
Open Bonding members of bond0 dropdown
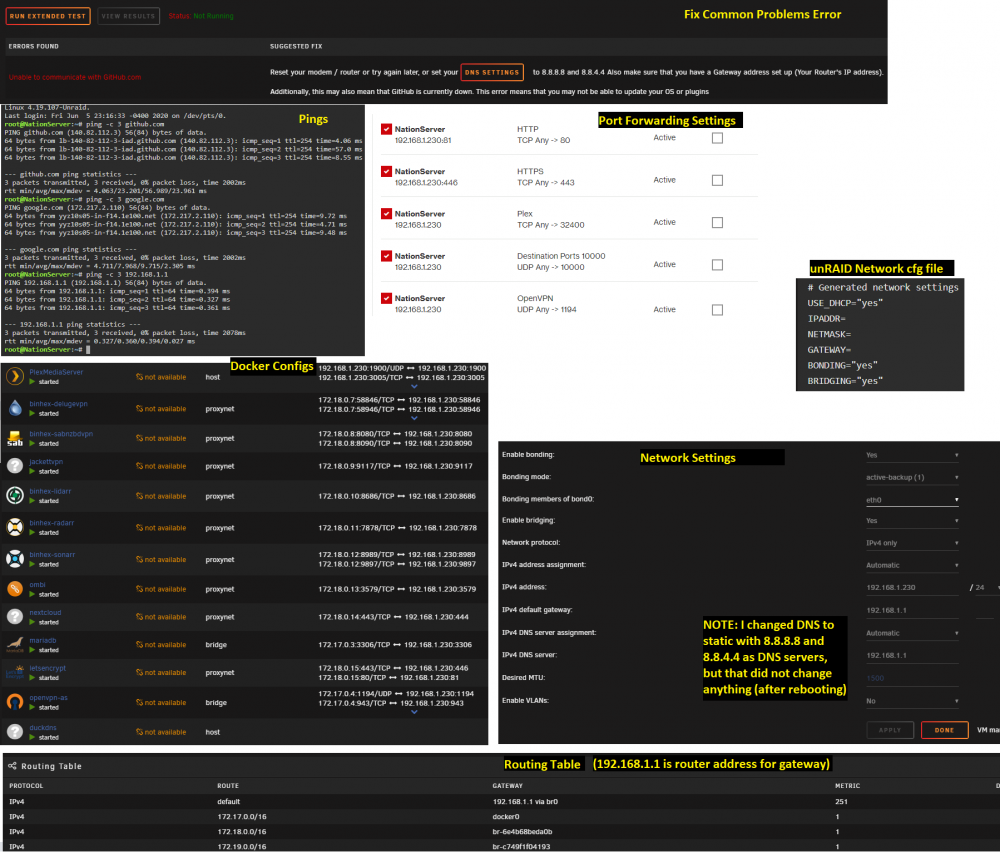(912, 500)
